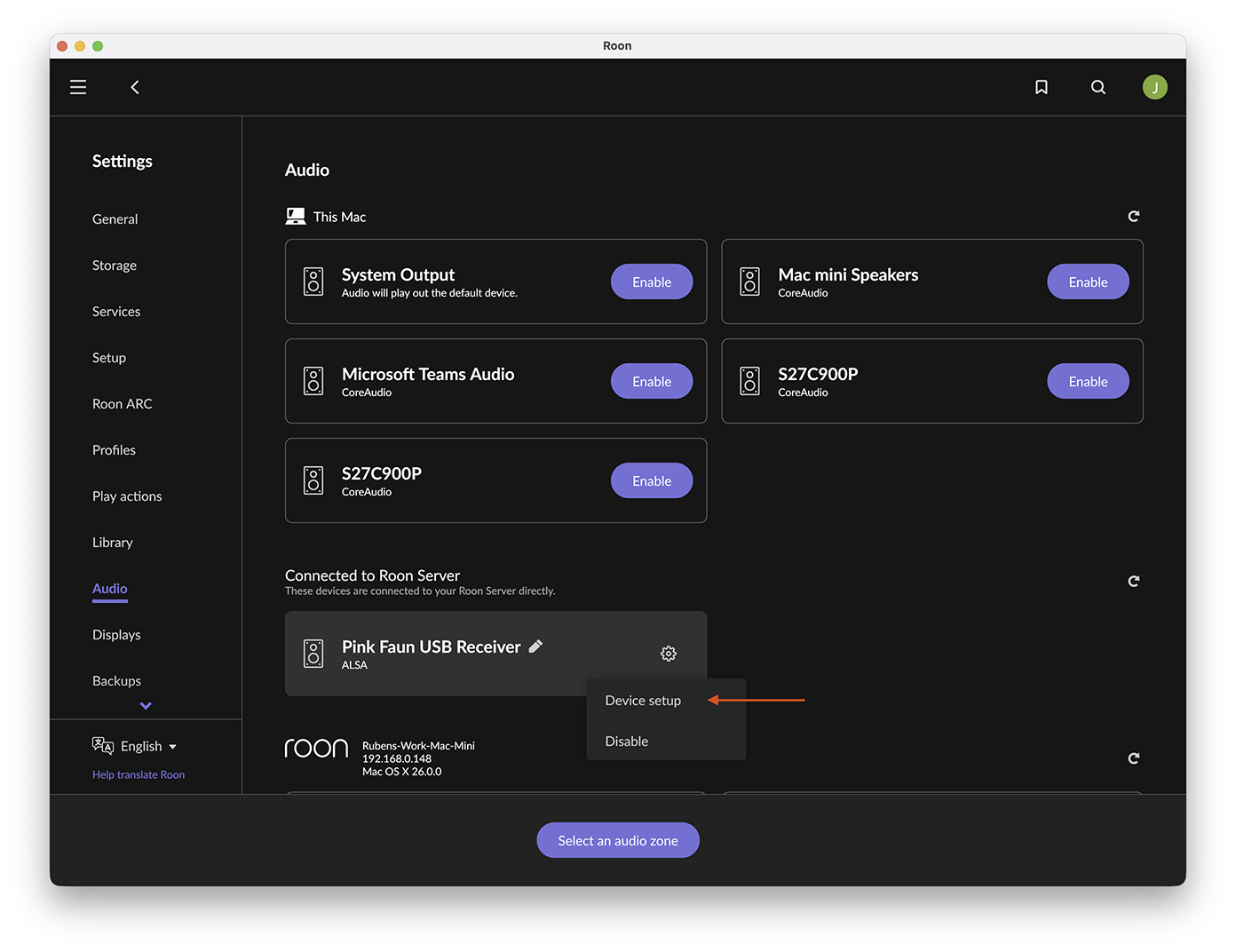Refresh the Rubens-Work-Mac-Mini device list
The height and width of the screenshot is (952, 1236).
pos(1134,758)
